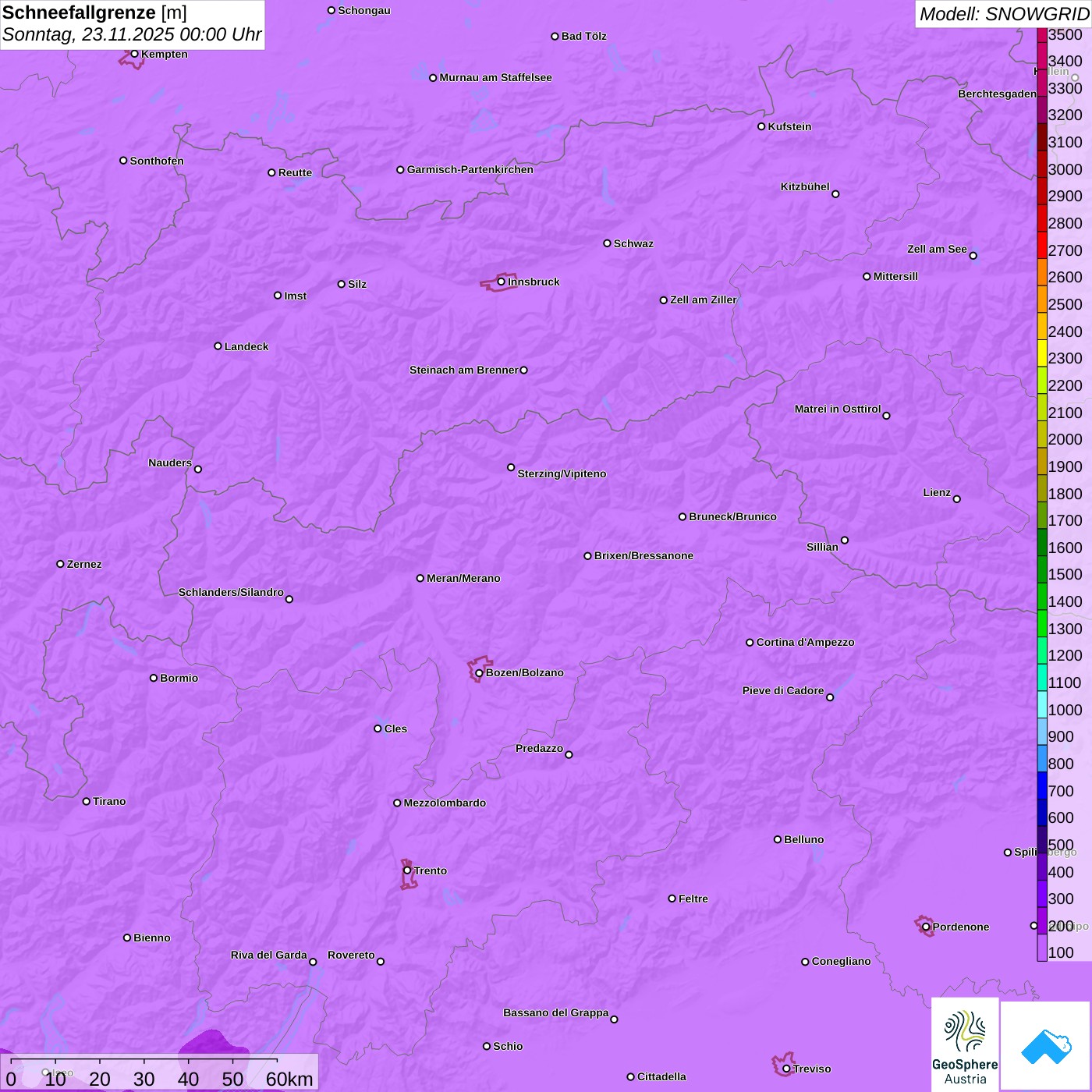
Task: Click the Bormio location dot
Action: [154, 678]
